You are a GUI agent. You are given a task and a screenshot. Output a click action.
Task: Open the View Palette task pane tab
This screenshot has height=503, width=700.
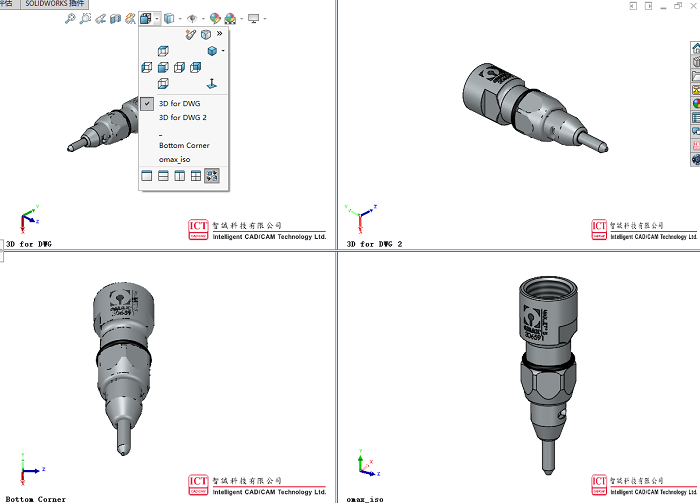(x=696, y=90)
